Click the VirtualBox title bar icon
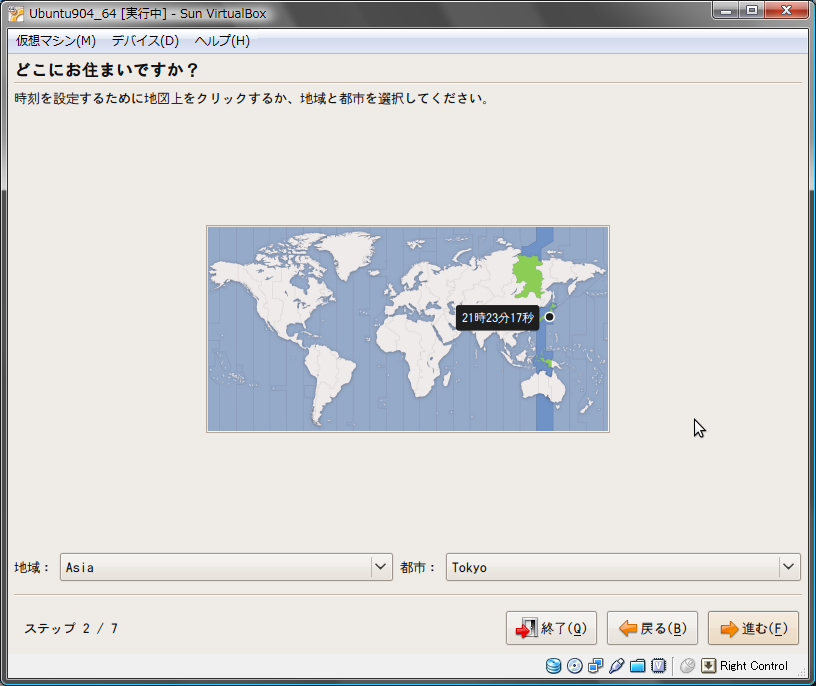 (16, 14)
